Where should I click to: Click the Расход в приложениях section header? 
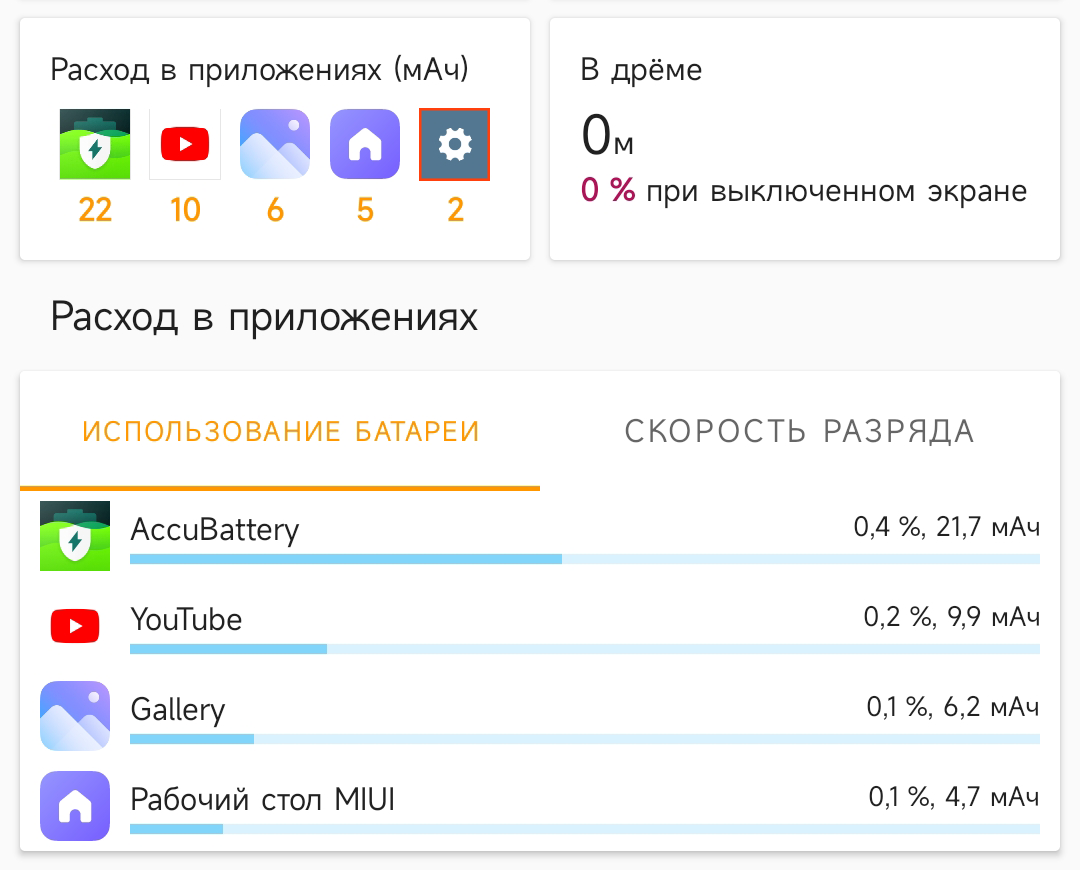pos(265,316)
